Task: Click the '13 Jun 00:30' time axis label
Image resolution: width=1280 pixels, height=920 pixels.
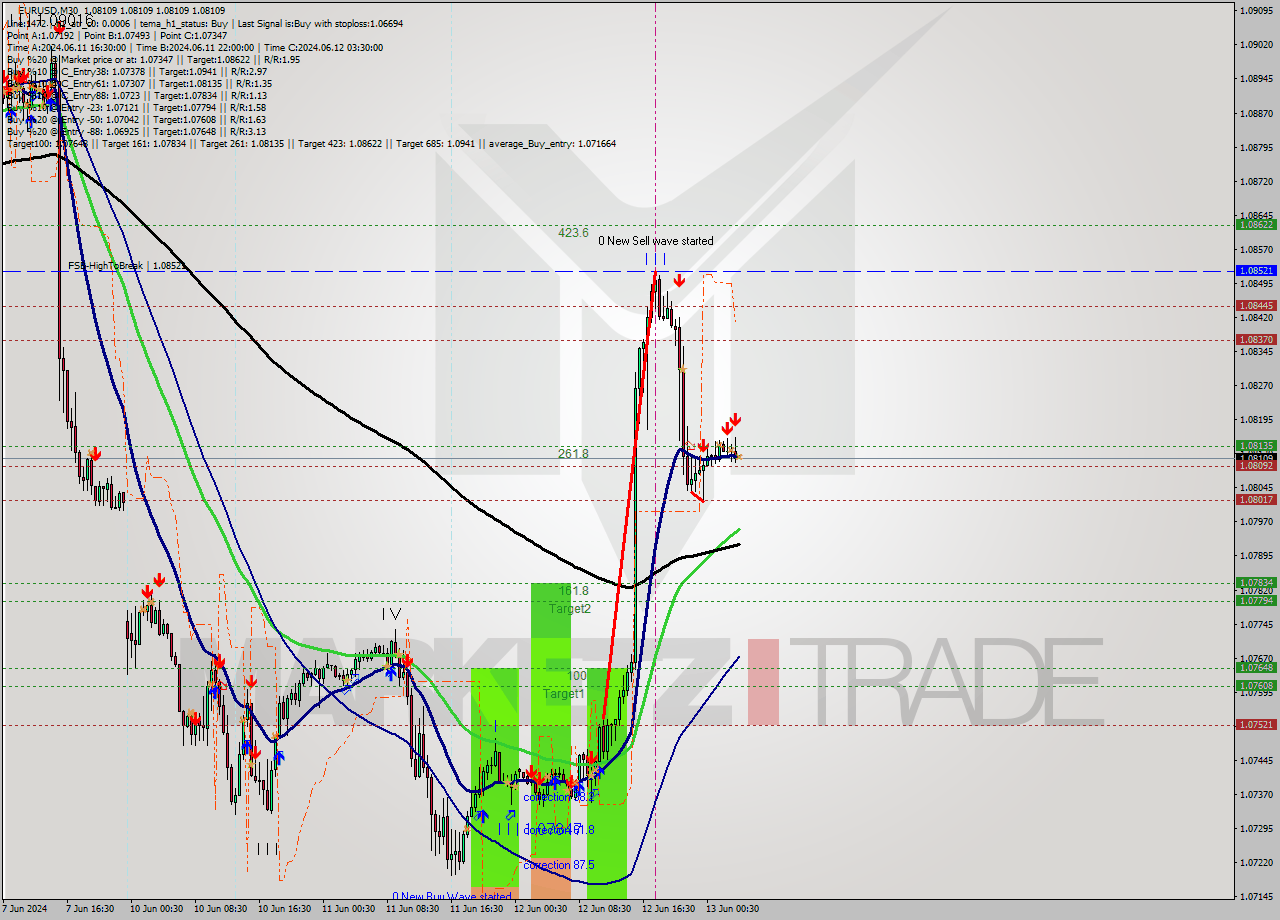Action: point(732,909)
